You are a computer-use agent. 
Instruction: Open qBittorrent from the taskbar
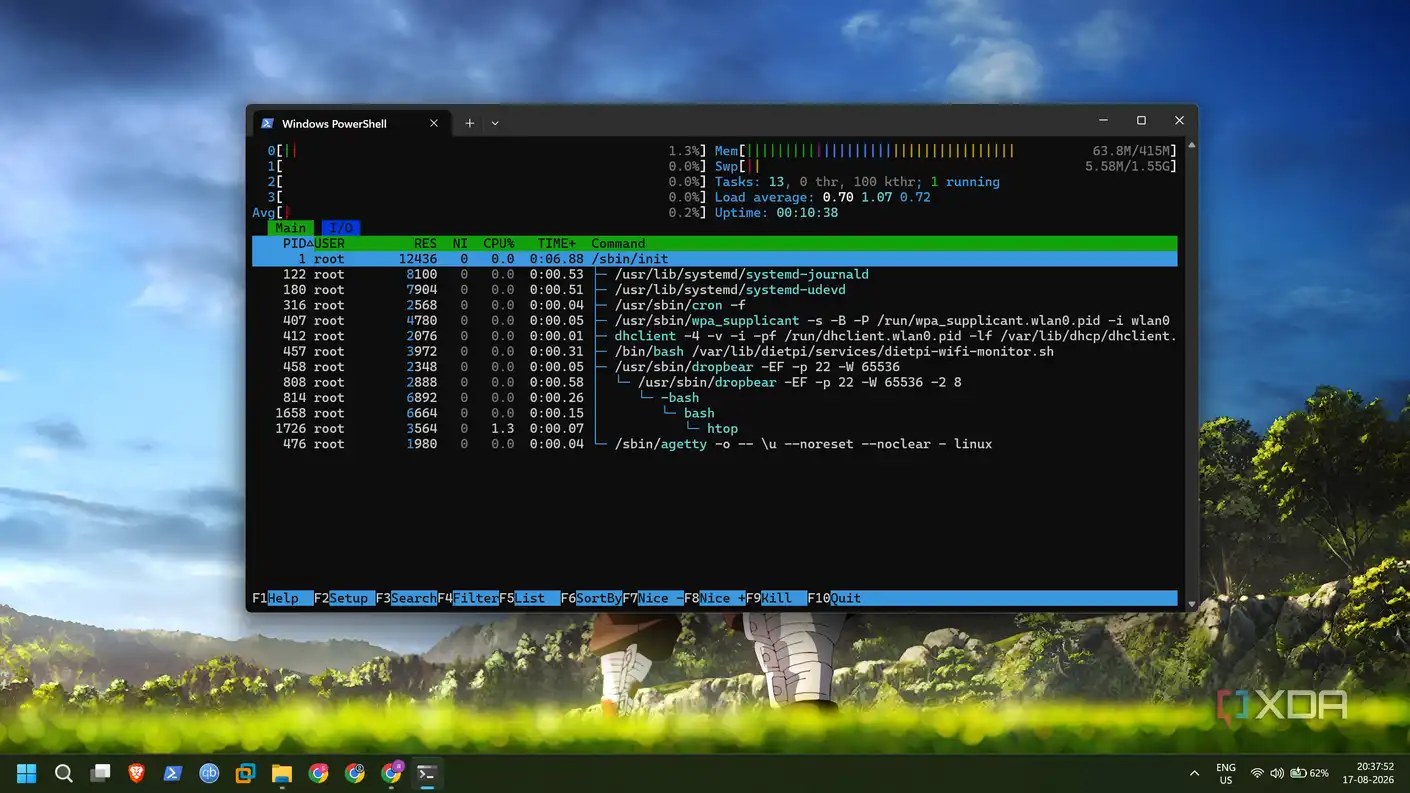(x=209, y=773)
